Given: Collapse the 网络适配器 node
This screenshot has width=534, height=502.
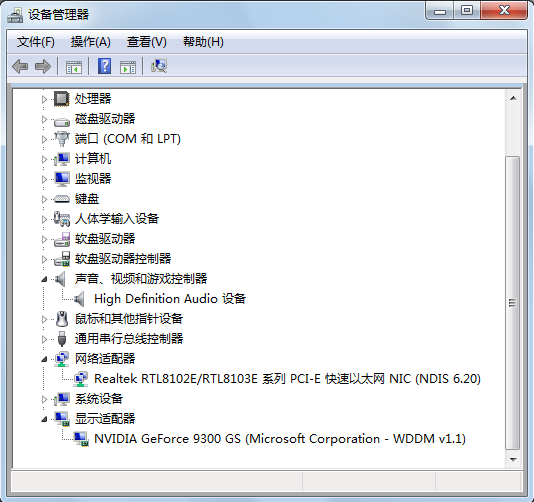Looking at the screenshot, I should pyautogui.click(x=44, y=359).
